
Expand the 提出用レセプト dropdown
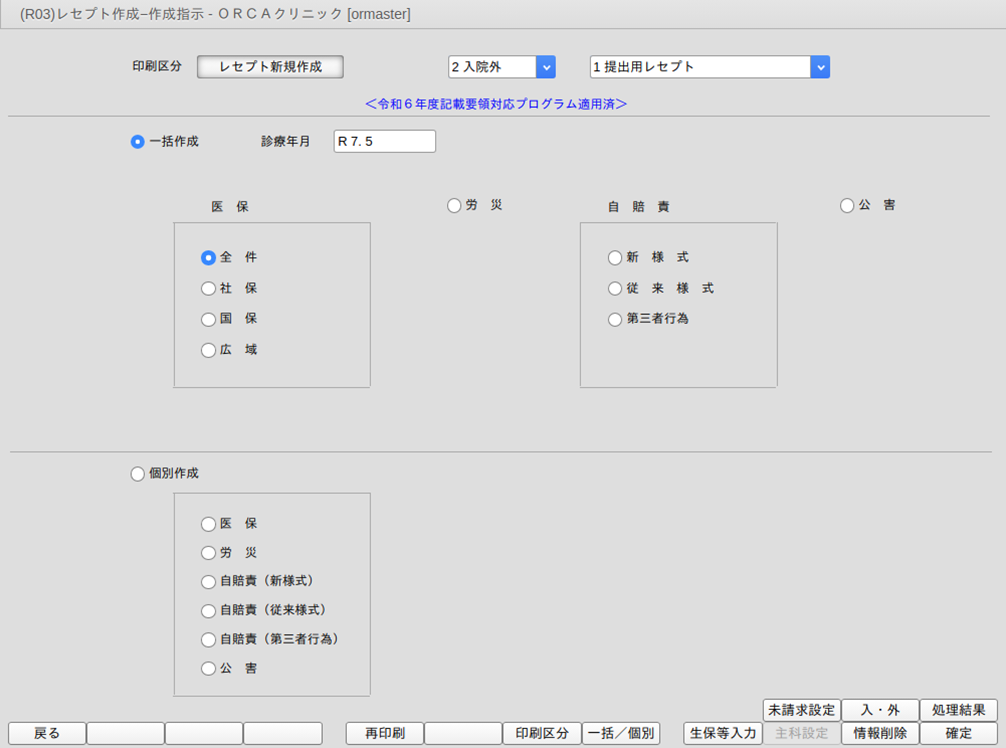pos(820,67)
